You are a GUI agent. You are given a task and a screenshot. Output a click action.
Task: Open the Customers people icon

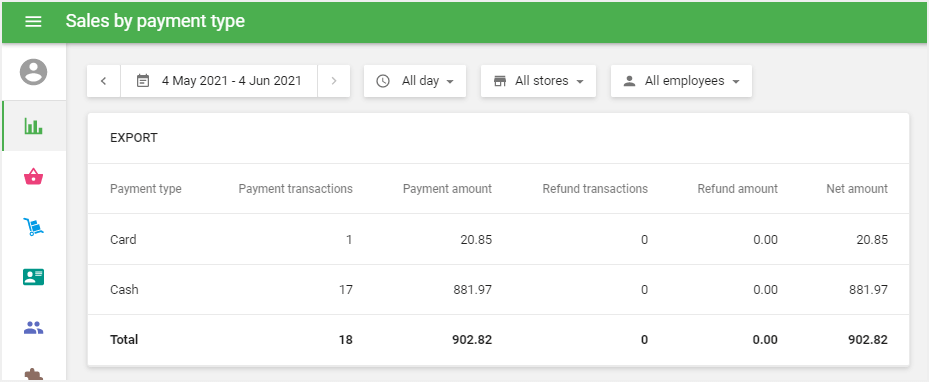[33, 327]
